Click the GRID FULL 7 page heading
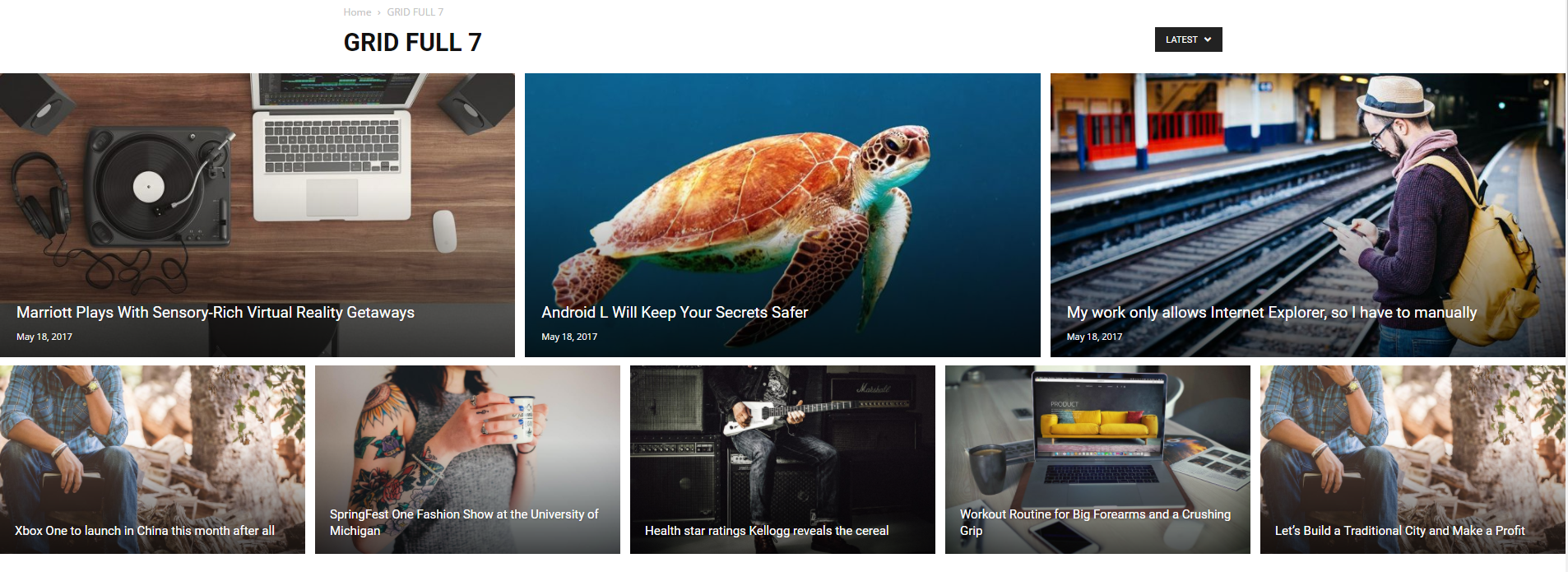This screenshot has width=1568, height=572. [412, 42]
